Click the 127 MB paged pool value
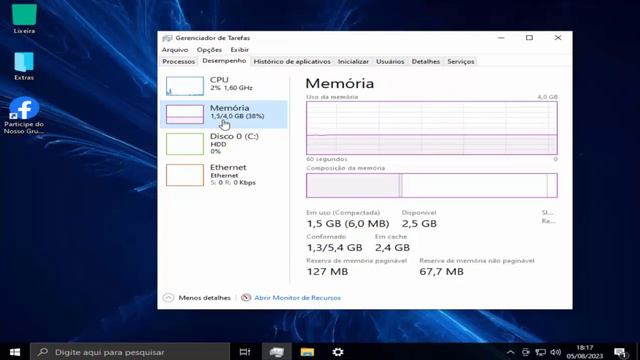Viewport: 640px width, 360px height. [327, 272]
